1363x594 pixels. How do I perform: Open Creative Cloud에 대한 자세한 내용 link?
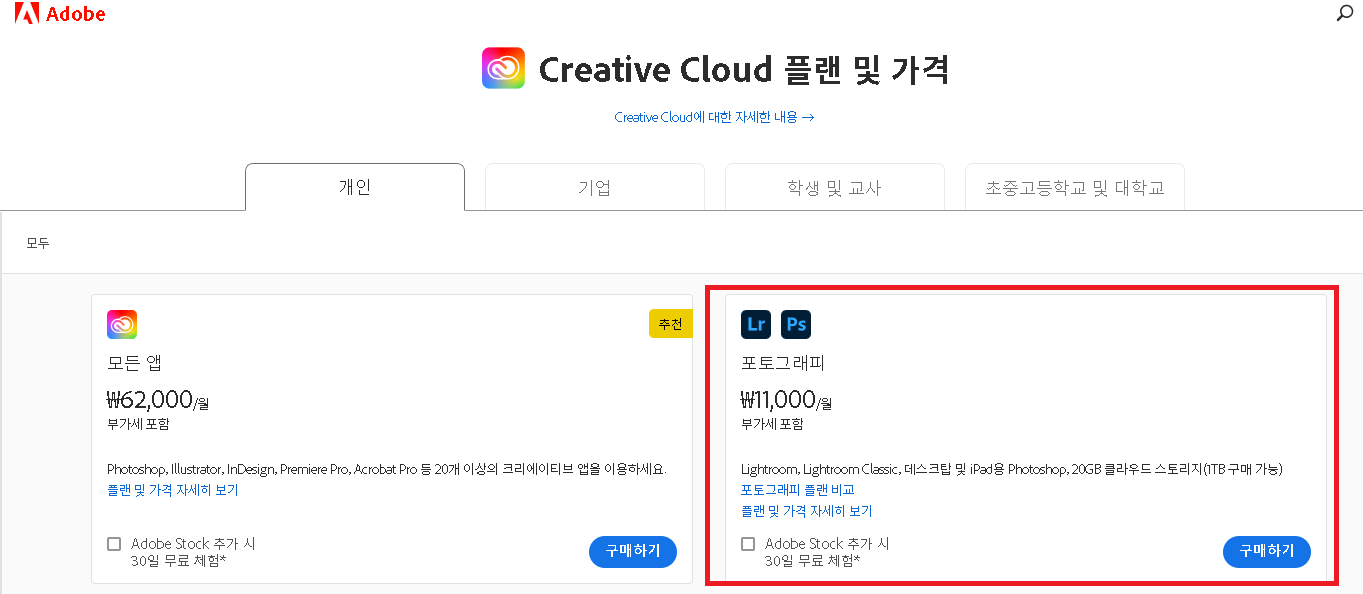714,117
